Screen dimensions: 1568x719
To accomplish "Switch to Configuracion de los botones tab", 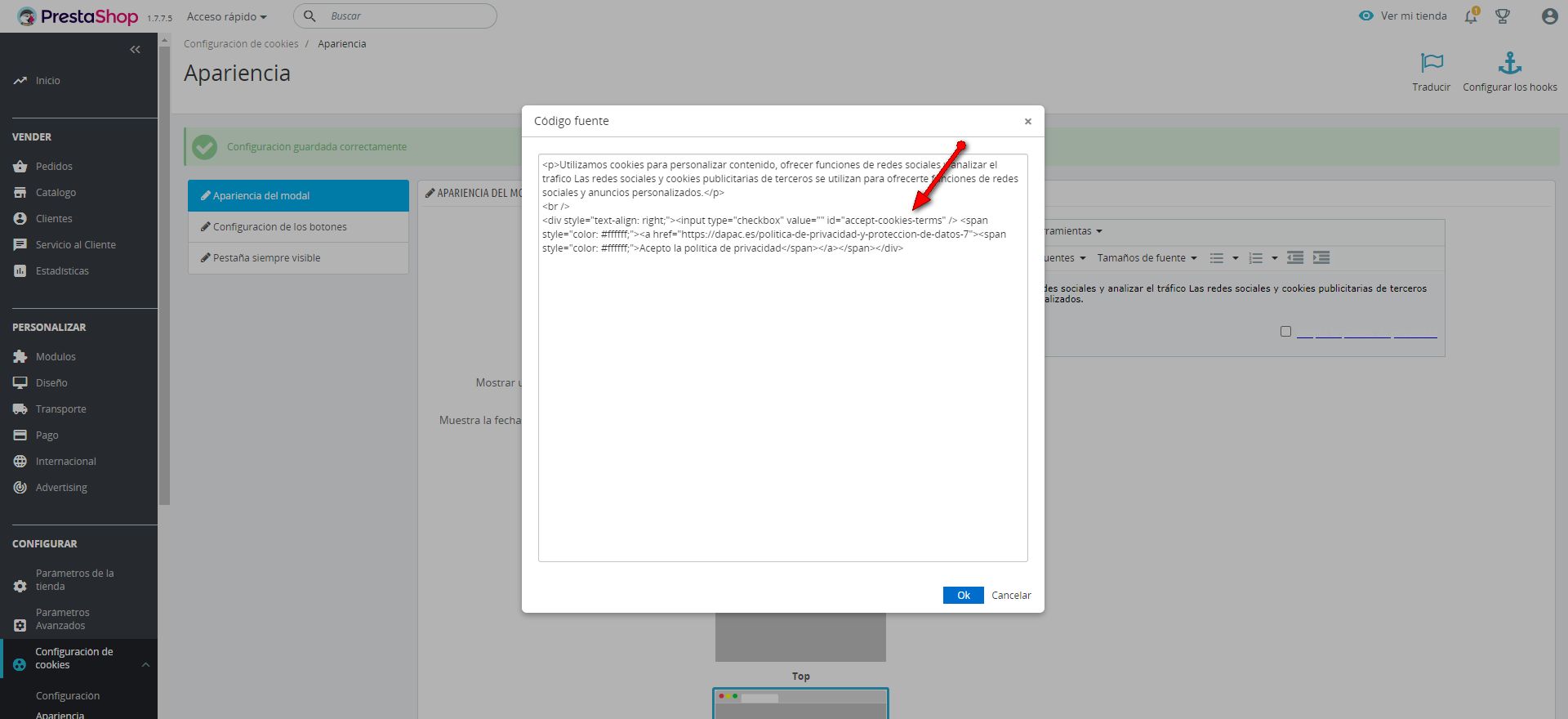I will (x=298, y=227).
